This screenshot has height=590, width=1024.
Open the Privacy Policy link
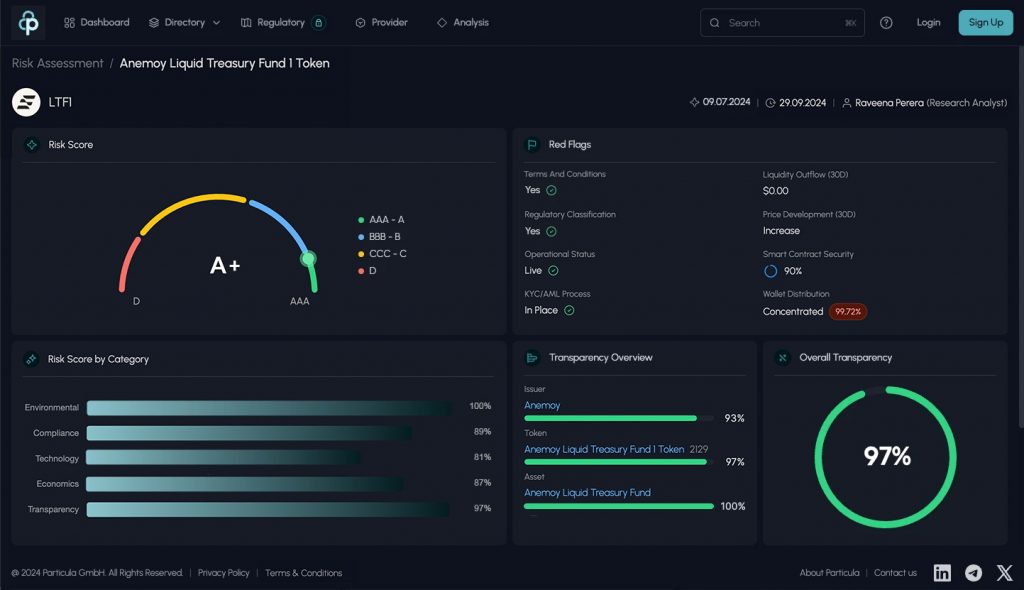pyautogui.click(x=223, y=573)
